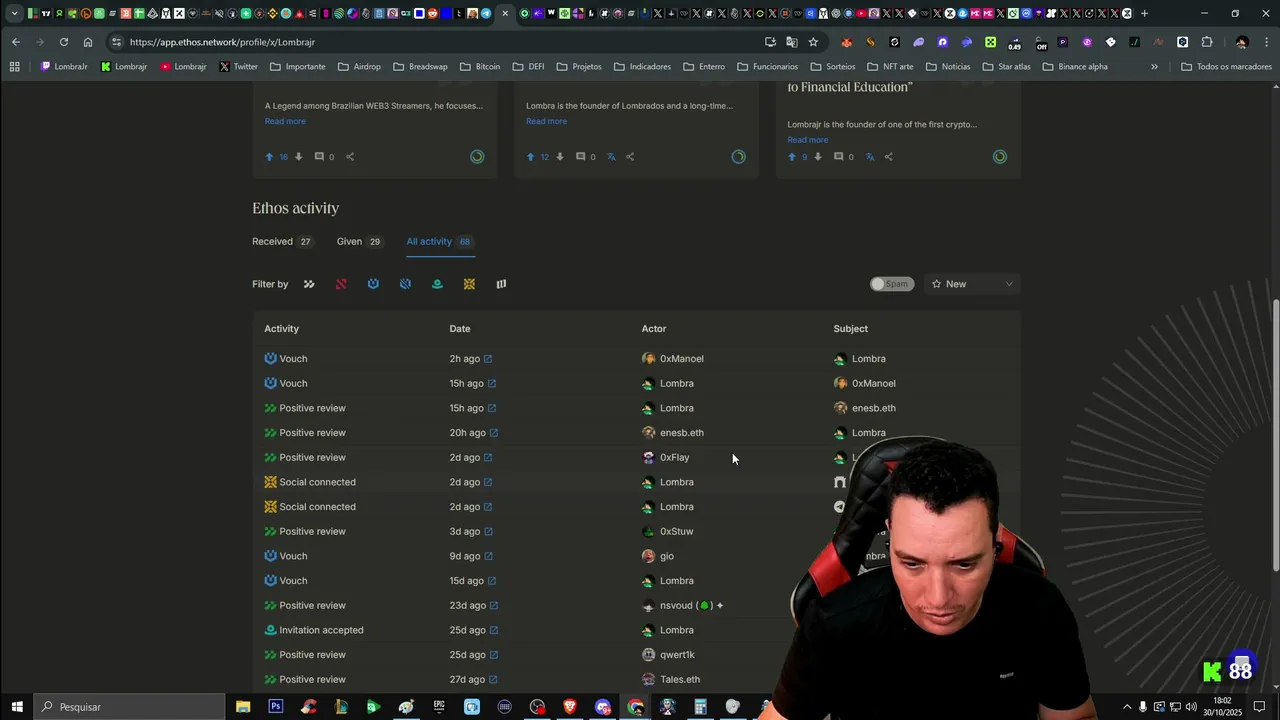Open File Explorer from the taskbar
This screenshot has height=720, width=1280.
tap(243, 707)
